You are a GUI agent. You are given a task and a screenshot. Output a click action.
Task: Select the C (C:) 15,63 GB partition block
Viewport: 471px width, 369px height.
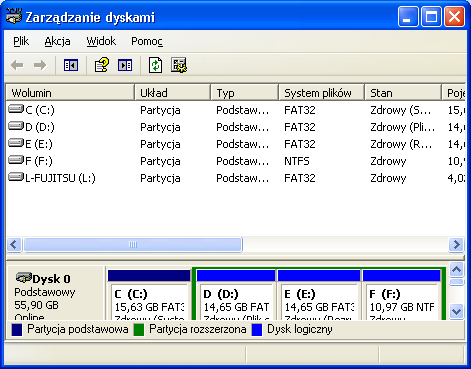tap(149, 295)
